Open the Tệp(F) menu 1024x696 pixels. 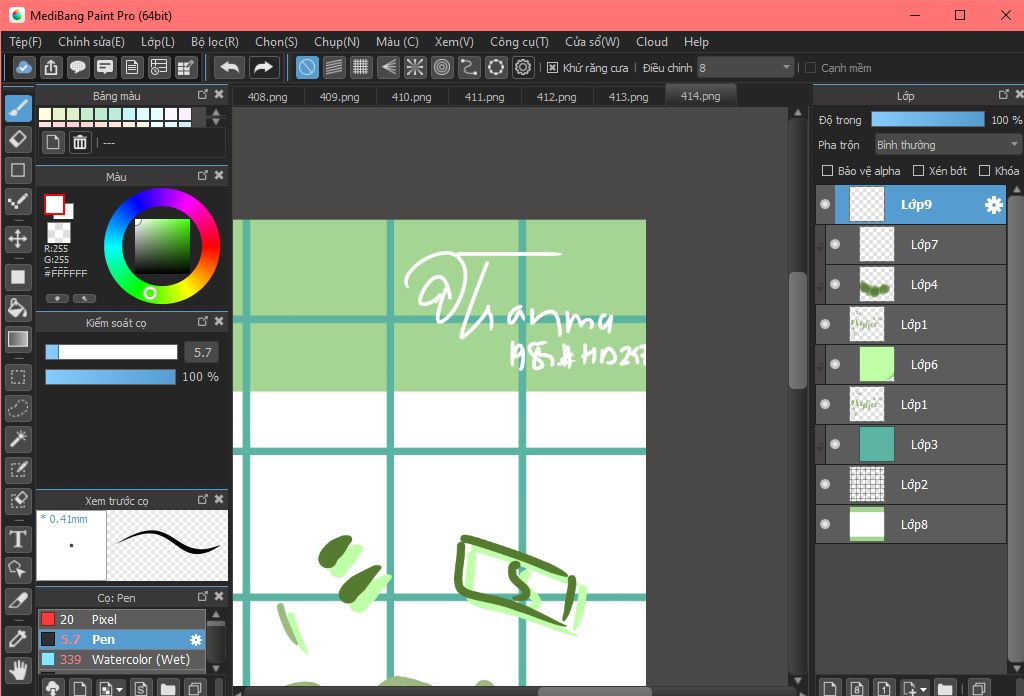tap(25, 42)
